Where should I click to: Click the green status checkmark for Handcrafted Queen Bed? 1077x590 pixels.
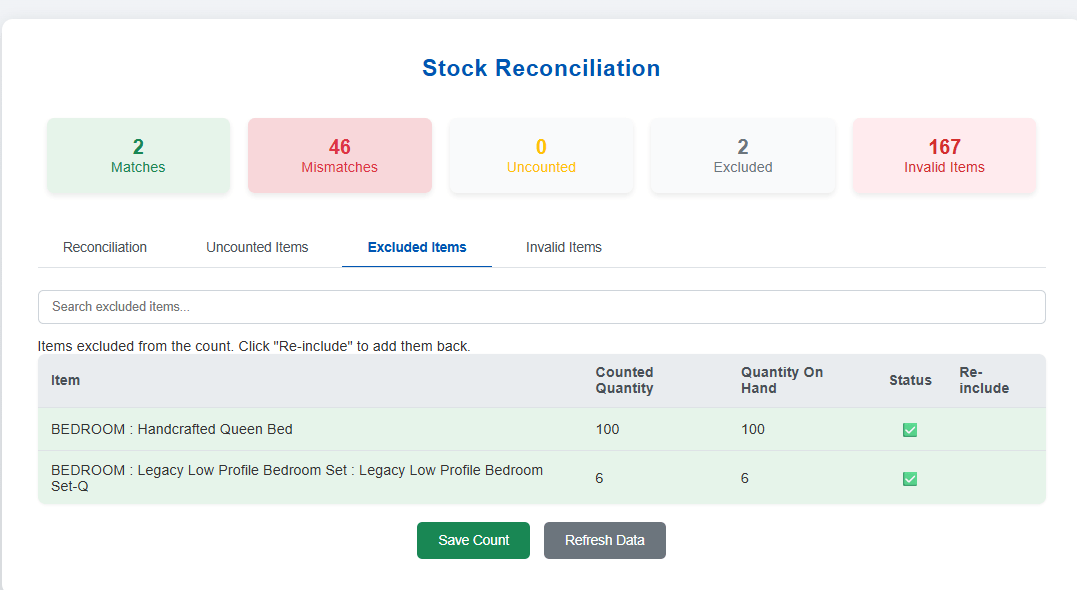[x=910, y=430]
